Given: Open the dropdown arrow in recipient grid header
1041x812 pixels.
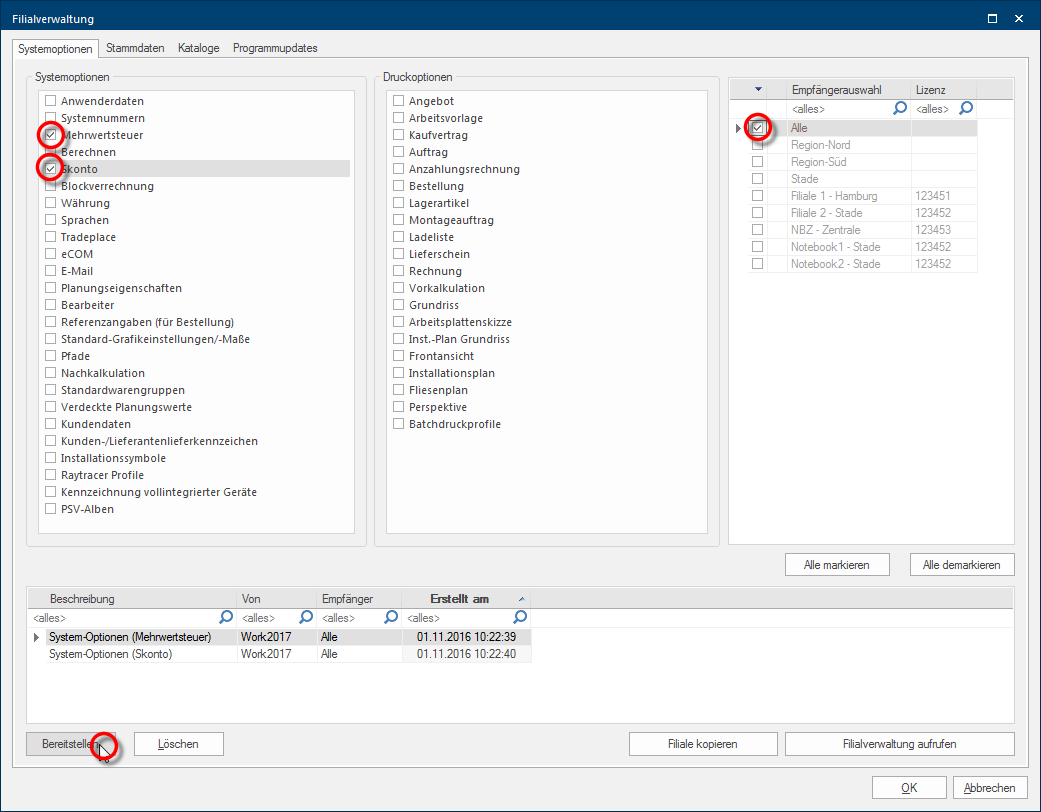Looking at the screenshot, I should click(758, 89).
